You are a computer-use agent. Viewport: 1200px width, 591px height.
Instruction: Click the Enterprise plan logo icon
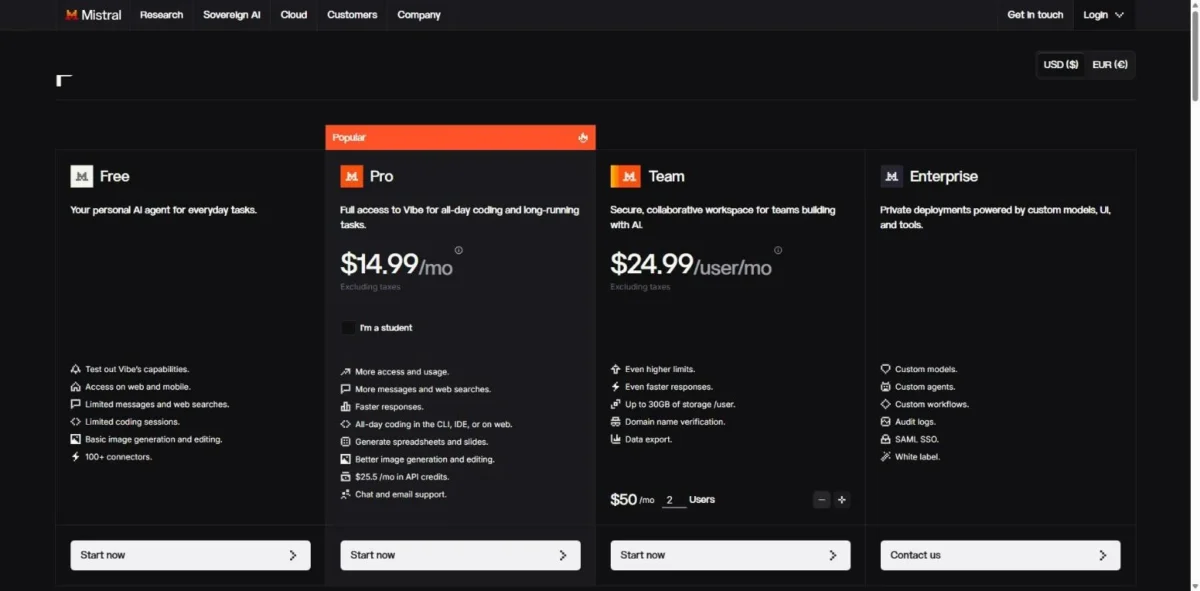click(892, 176)
